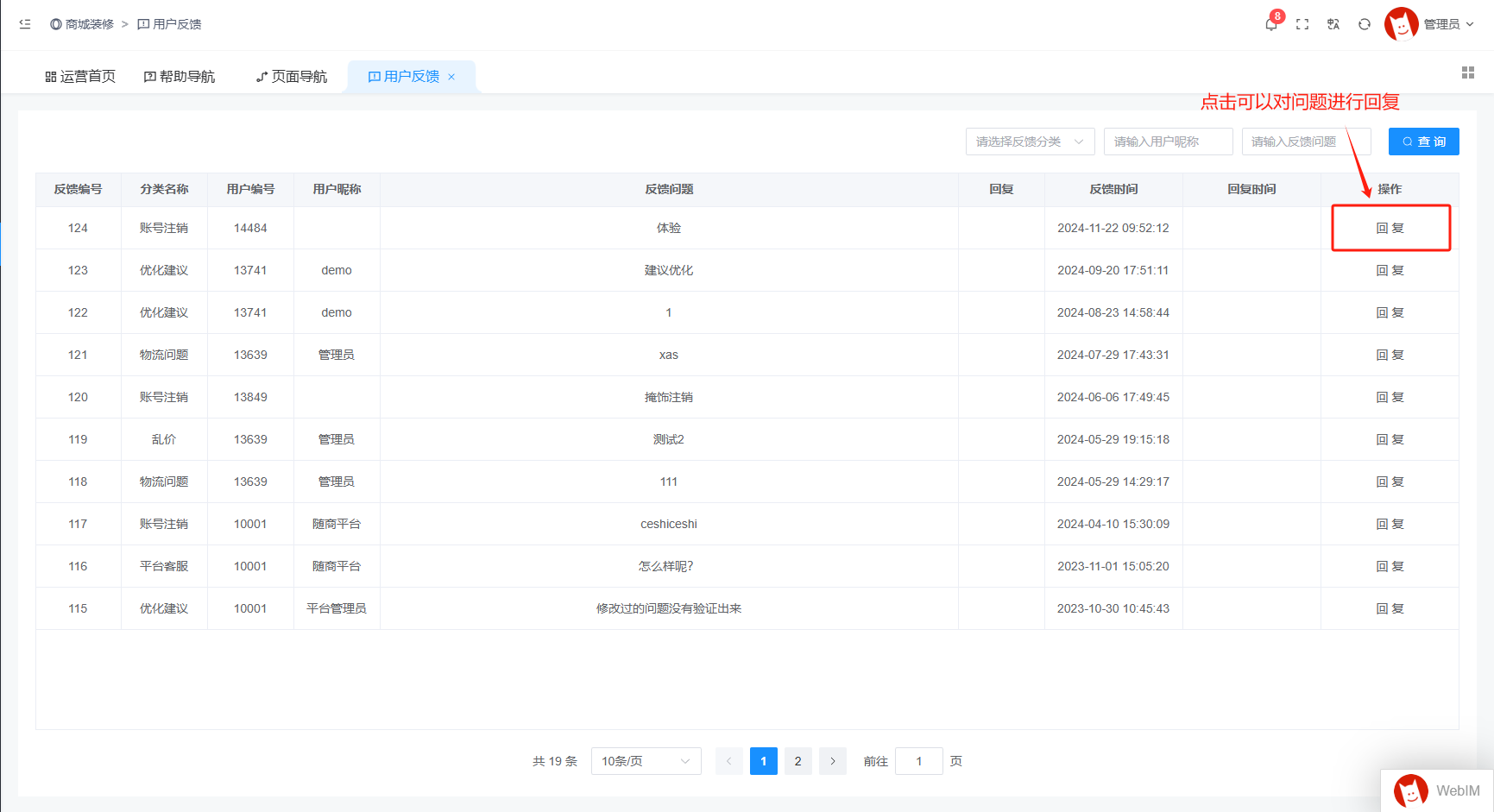Click the refresh page icon

[x=1365, y=24]
